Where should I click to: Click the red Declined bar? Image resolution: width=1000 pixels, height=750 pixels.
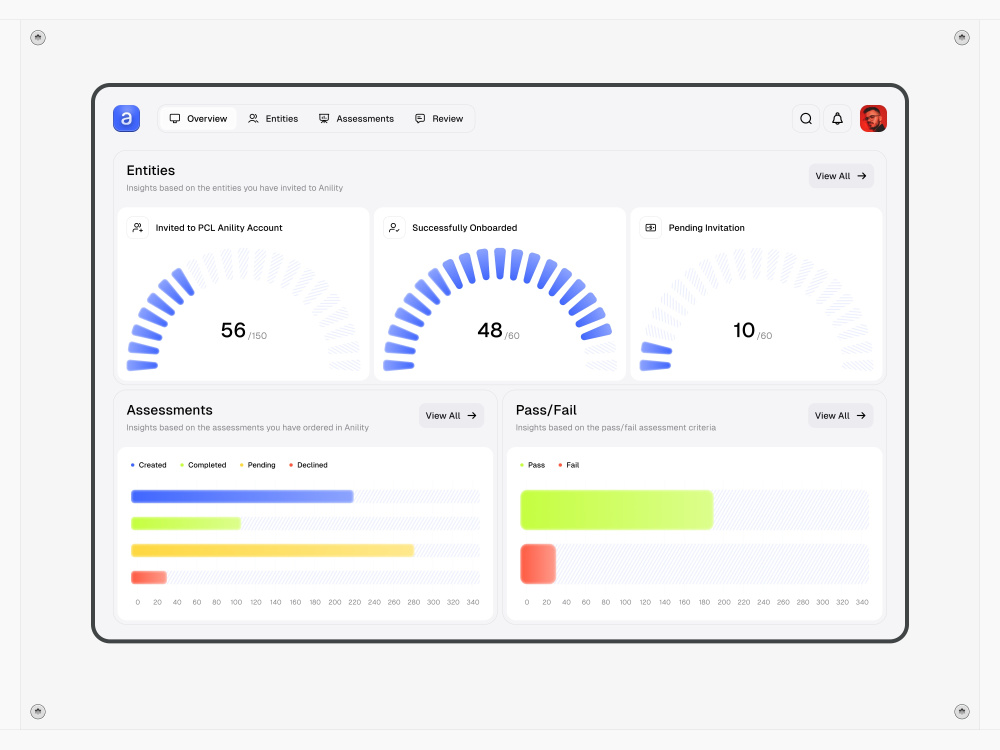click(x=149, y=577)
